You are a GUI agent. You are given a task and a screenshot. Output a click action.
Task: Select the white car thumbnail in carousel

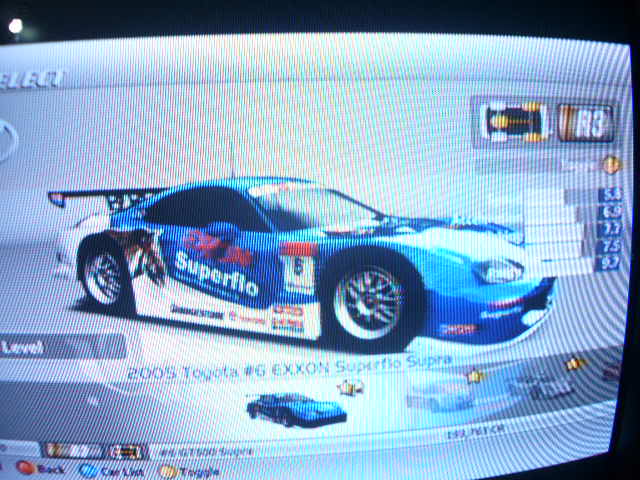pos(440,397)
